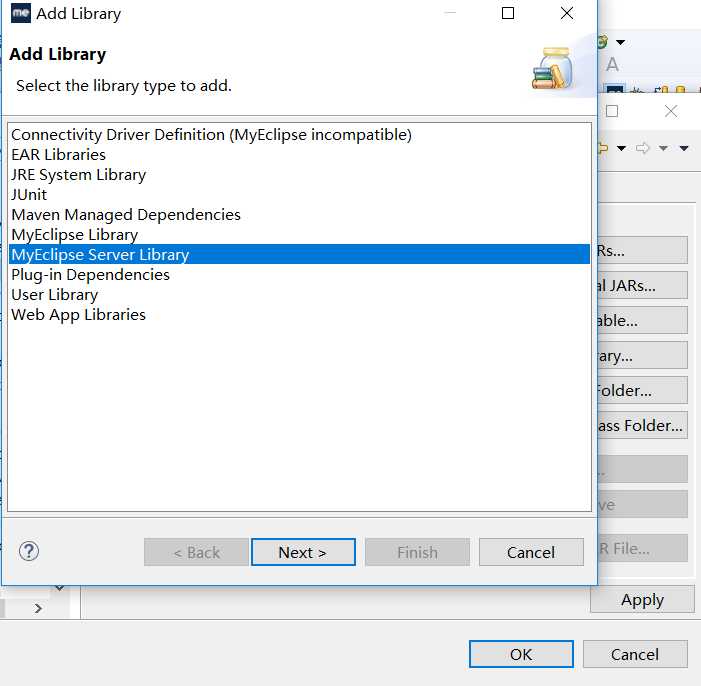
Task: Open back navigation history dropdown arrow
Action: pyautogui.click(x=621, y=148)
